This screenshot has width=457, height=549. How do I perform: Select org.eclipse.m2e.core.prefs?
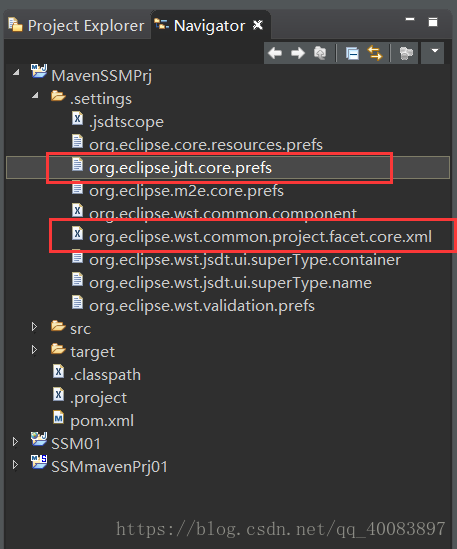pyautogui.click(x=186, y=191)
